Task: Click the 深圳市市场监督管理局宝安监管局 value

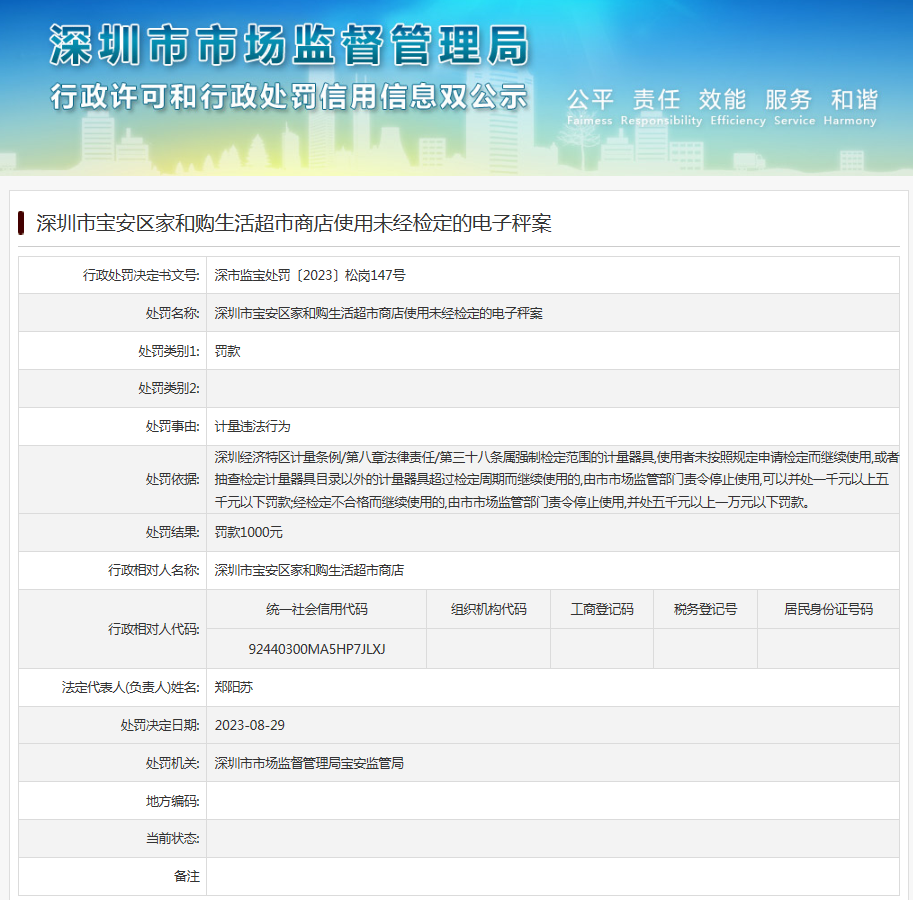Action: pos(309,763)
